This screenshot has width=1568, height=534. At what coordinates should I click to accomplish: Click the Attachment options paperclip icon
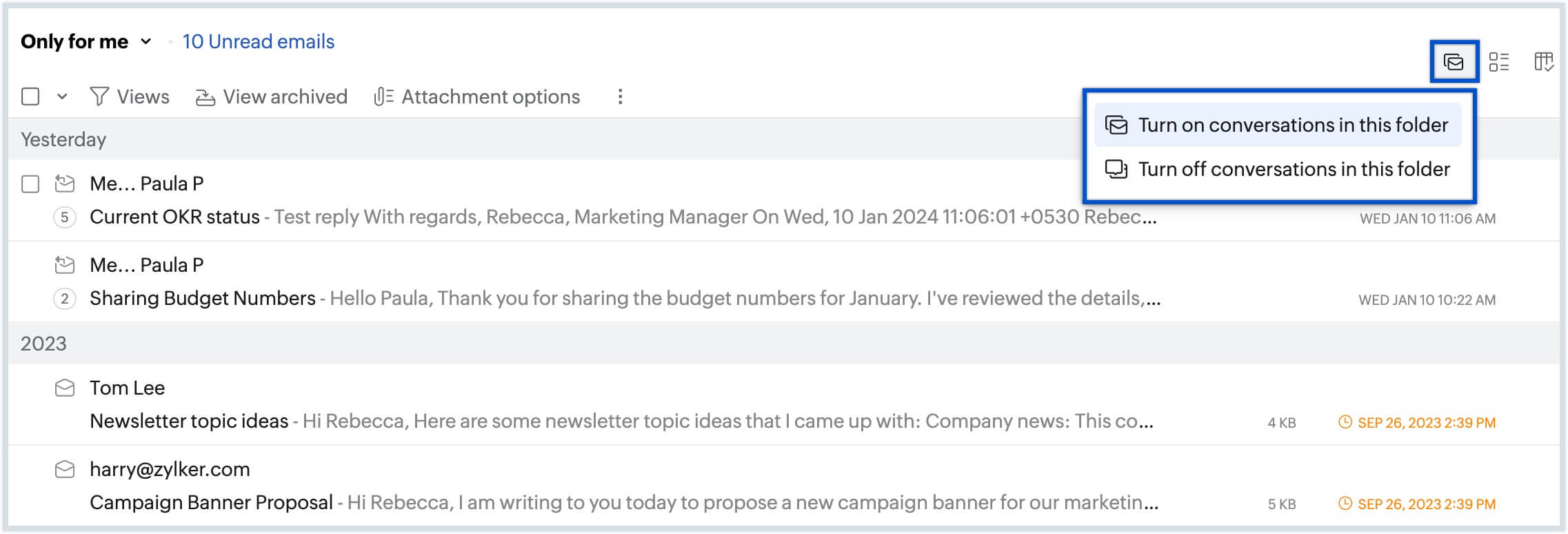(383, 97)
